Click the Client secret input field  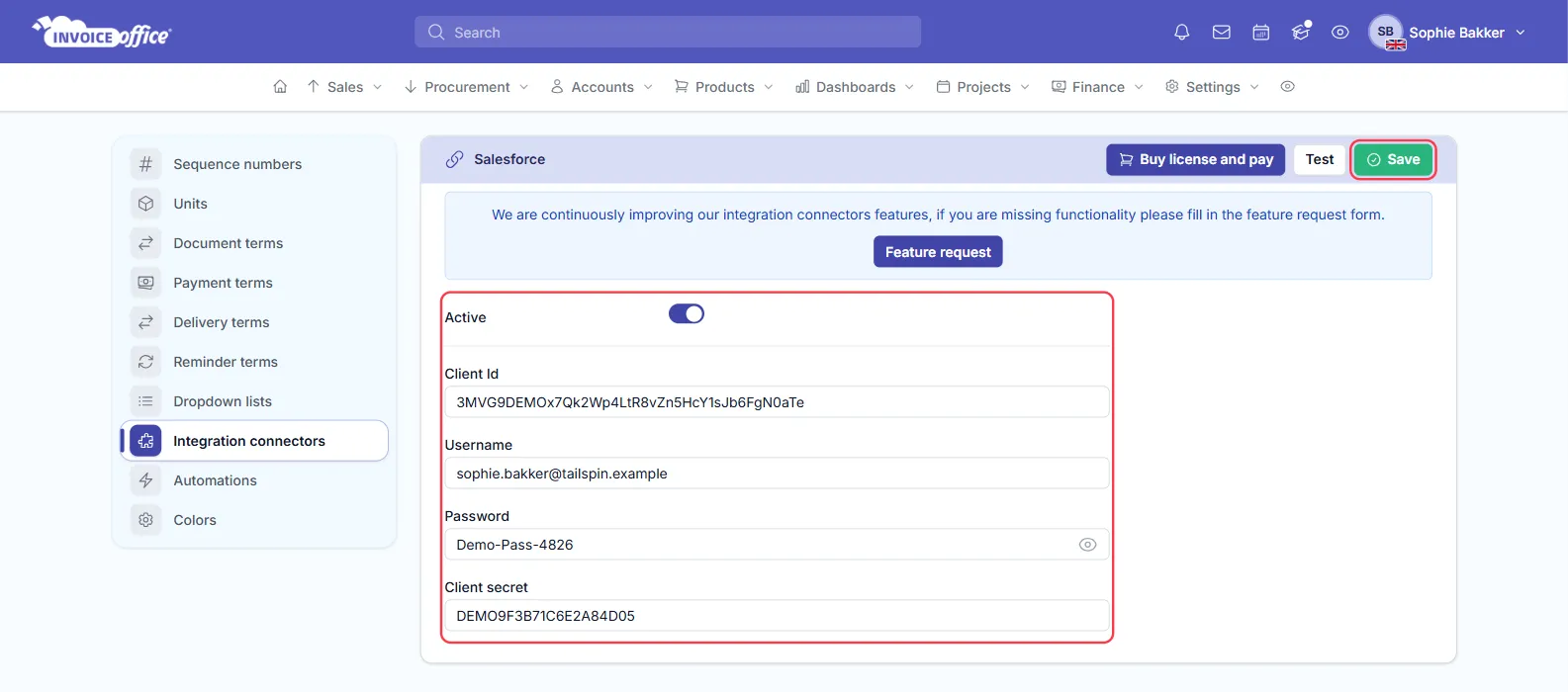(x=777, y=616)
